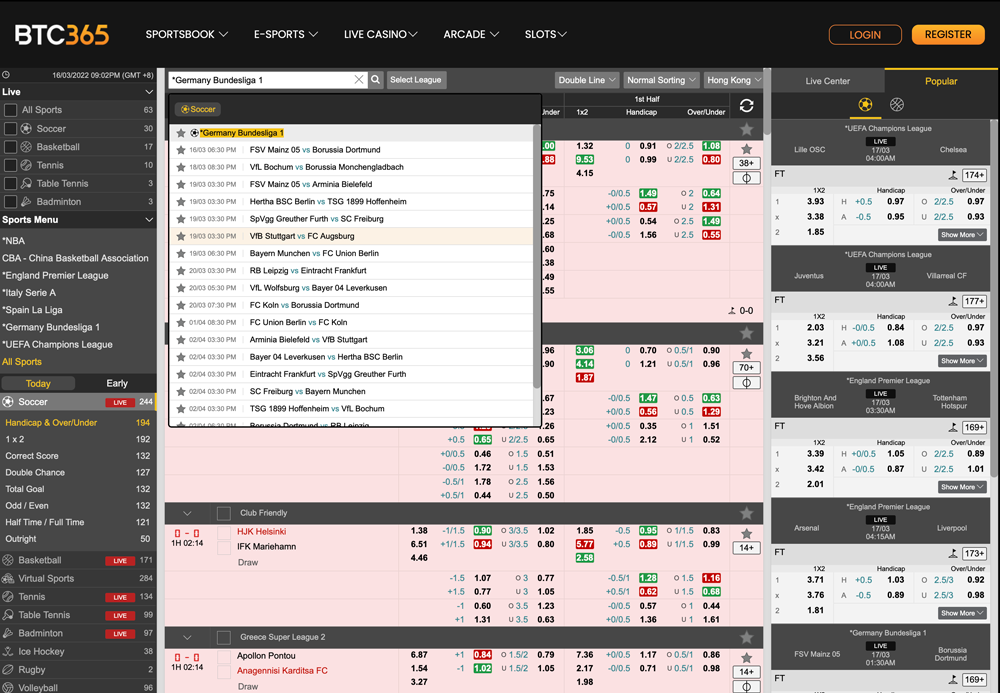The width and height of the screenshot is (1000, 693).
Task: Open the Hong Kong odds format dropdown
Action: coord(733,80)
